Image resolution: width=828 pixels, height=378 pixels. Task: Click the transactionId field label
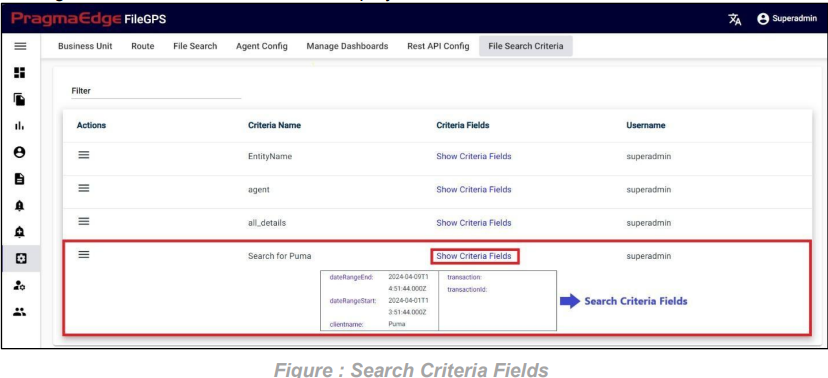467,289
